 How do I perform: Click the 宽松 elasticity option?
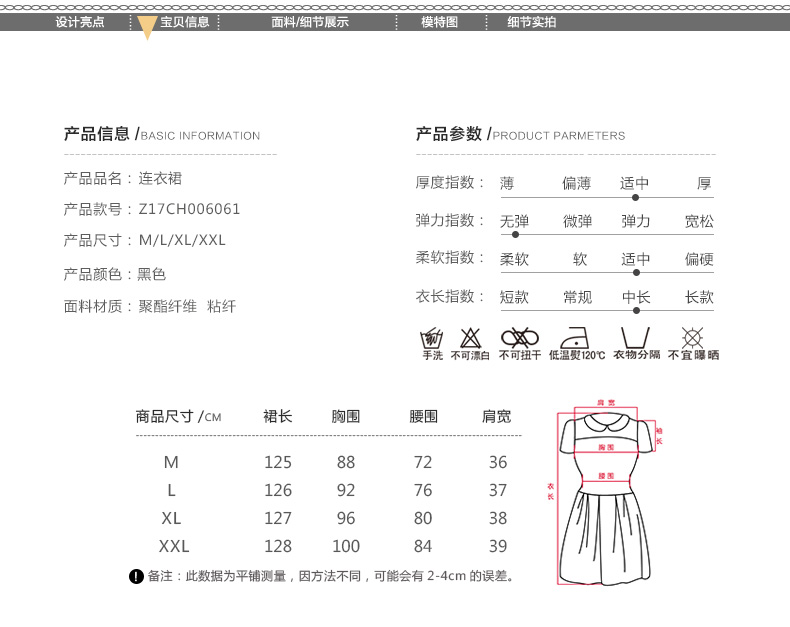[x=699, y=221]
